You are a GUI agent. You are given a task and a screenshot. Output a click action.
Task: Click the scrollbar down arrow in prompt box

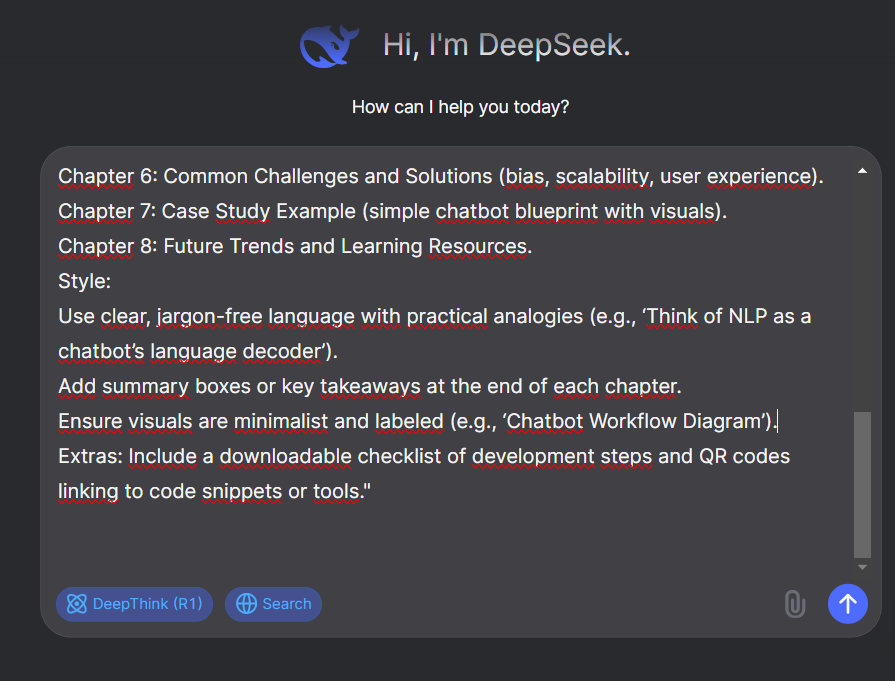pos(862,567)
